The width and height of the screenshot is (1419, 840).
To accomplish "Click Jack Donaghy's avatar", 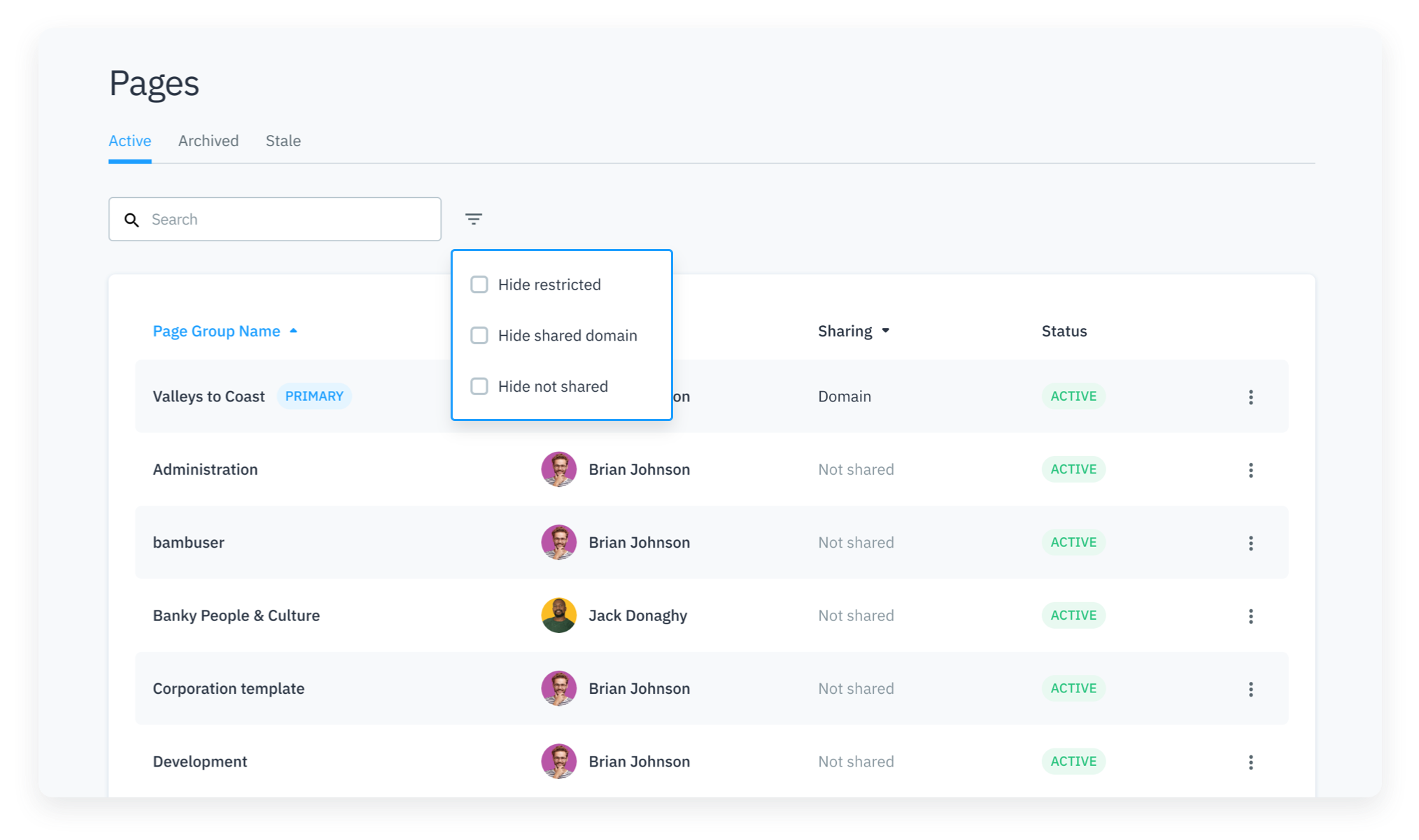I will click(558, 615).
